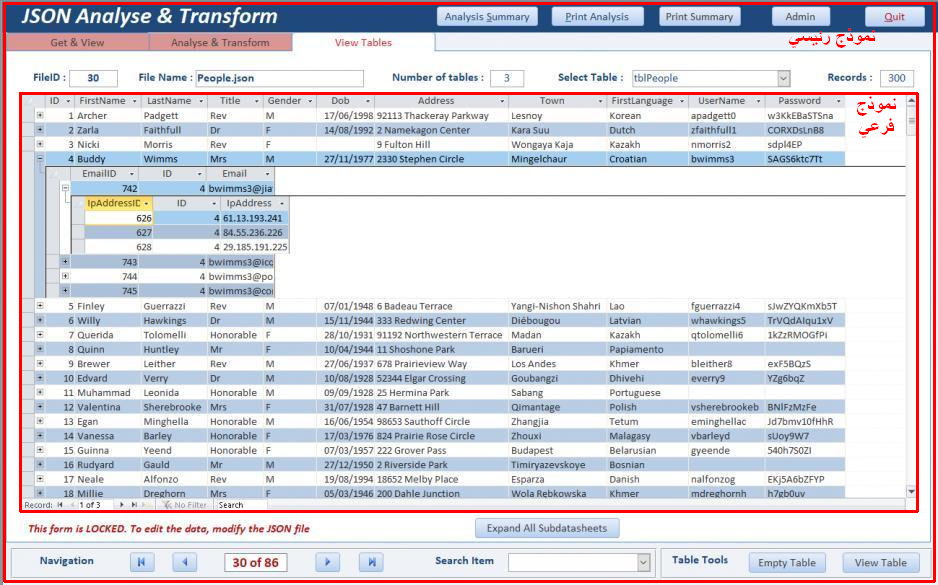Open Password column filter dropdown

click(x=839, y=101)
